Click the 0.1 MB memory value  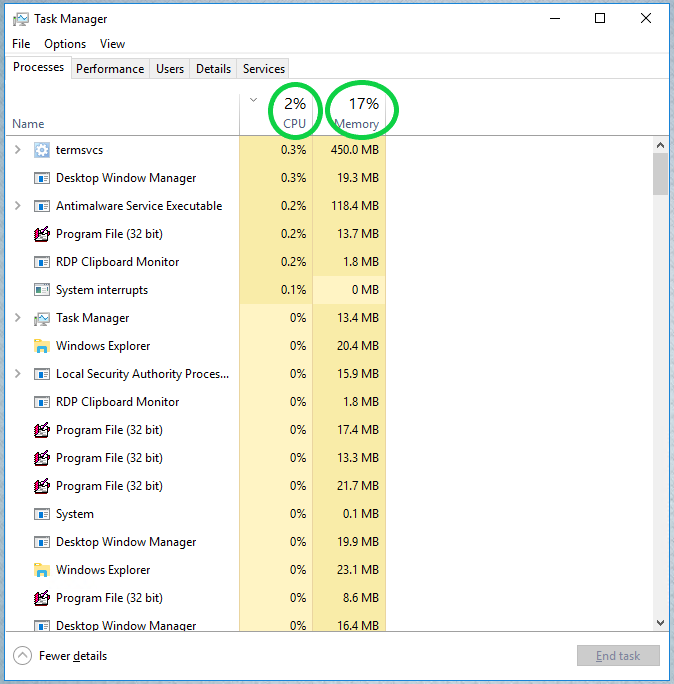(361, 514)
